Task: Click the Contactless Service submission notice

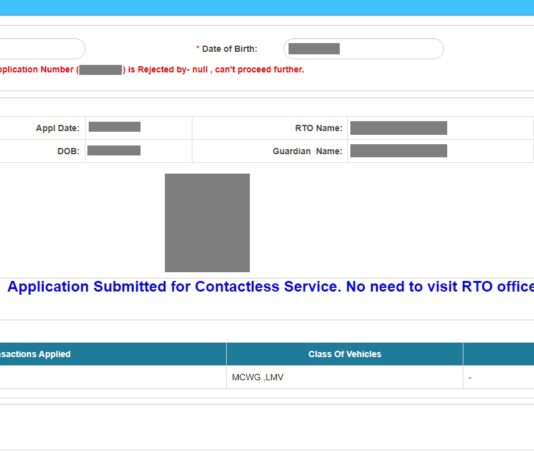Action: click(271, 287)
